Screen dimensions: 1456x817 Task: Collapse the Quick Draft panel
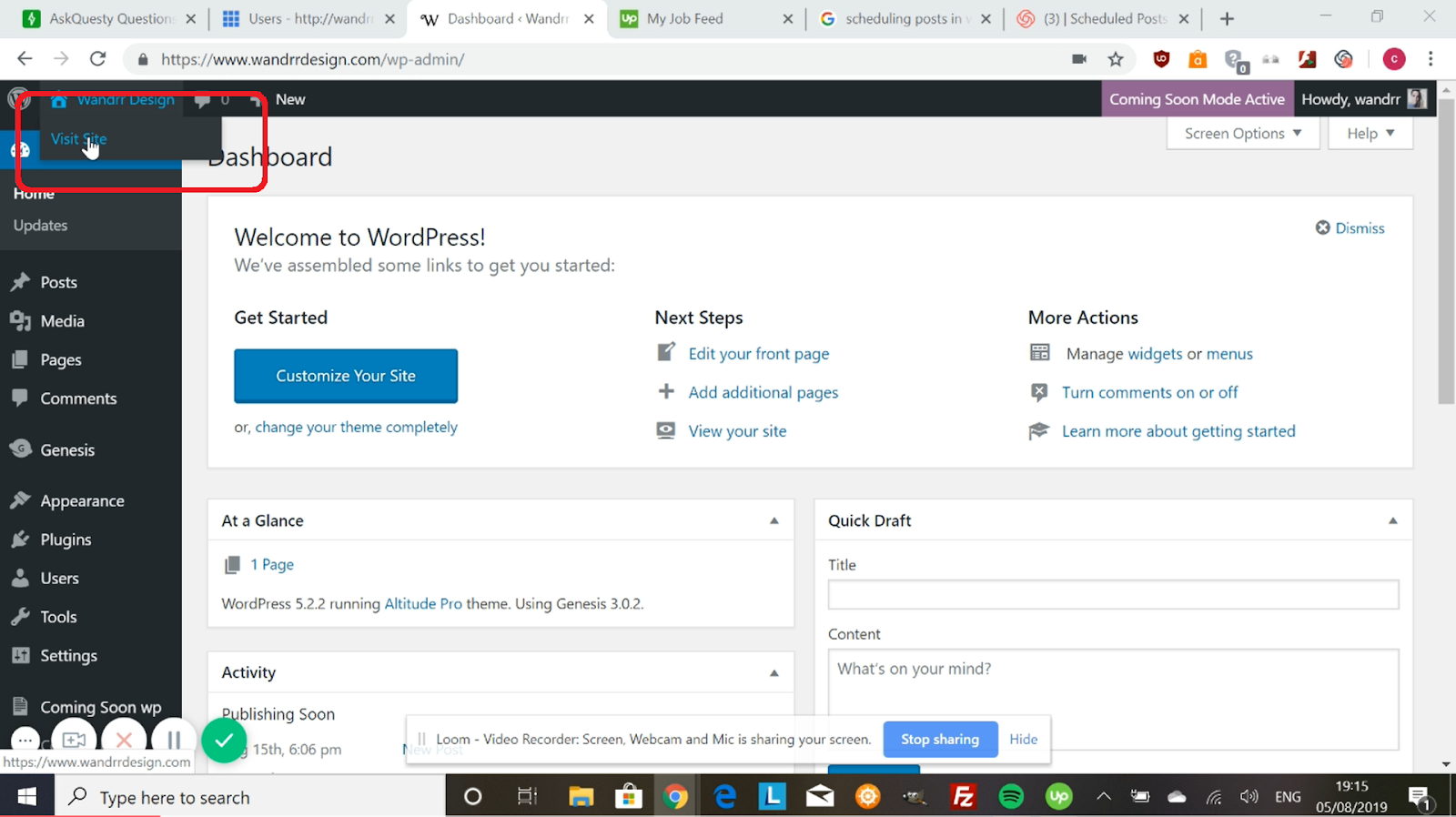[1392, 521]
